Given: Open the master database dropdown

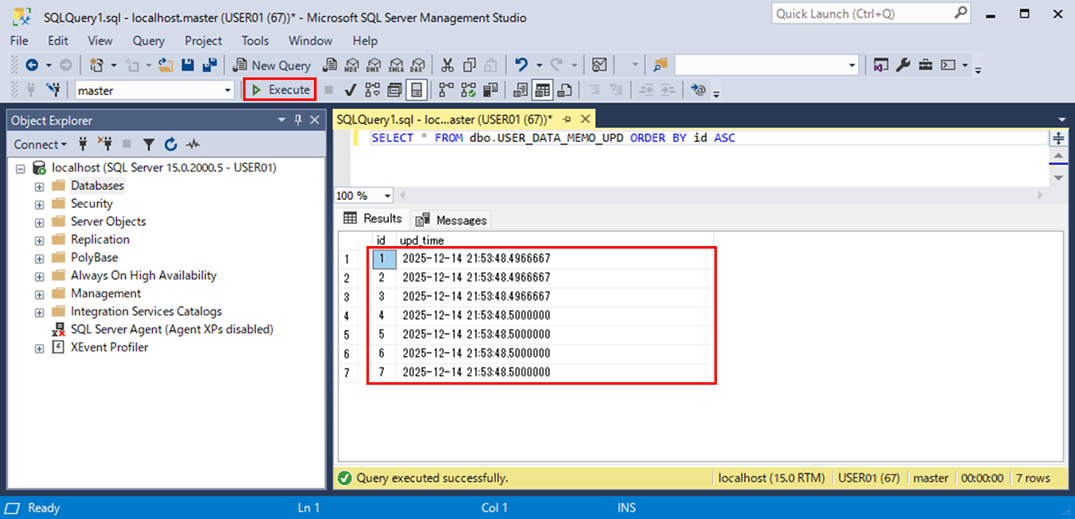Looking at the screenshot, I should point(228,90).
